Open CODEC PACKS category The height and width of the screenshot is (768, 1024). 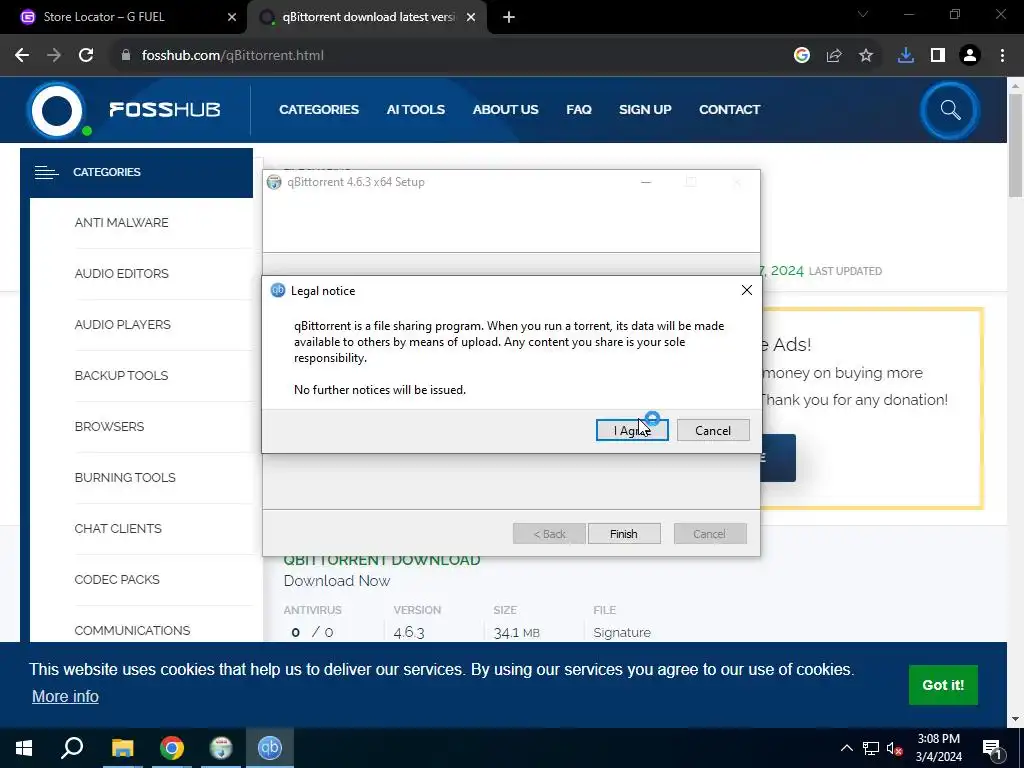117,579
